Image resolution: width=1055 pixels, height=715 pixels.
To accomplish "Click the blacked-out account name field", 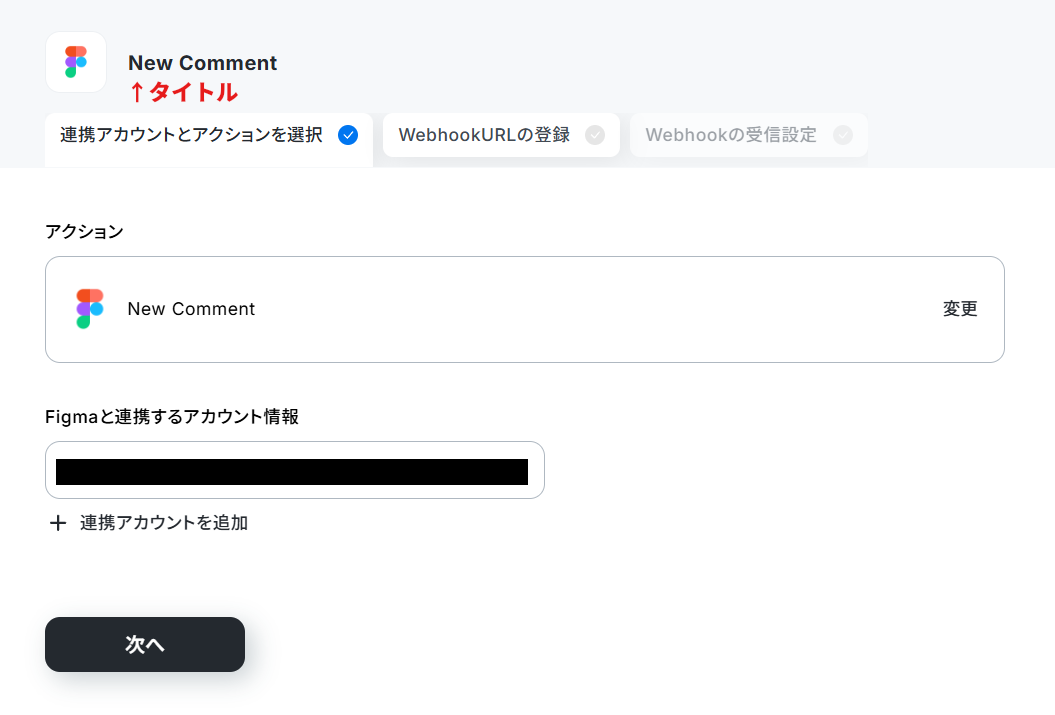I will 291,472.
